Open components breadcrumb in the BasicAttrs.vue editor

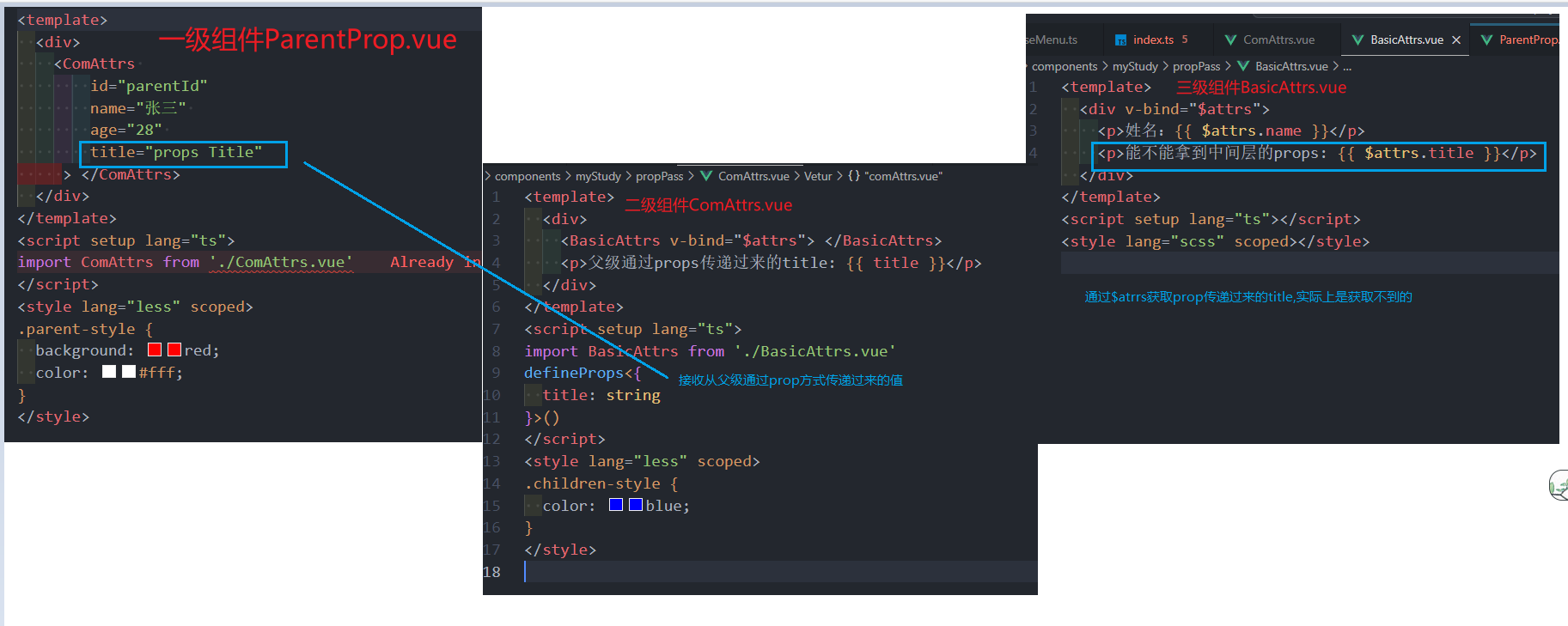[1065, 66]
